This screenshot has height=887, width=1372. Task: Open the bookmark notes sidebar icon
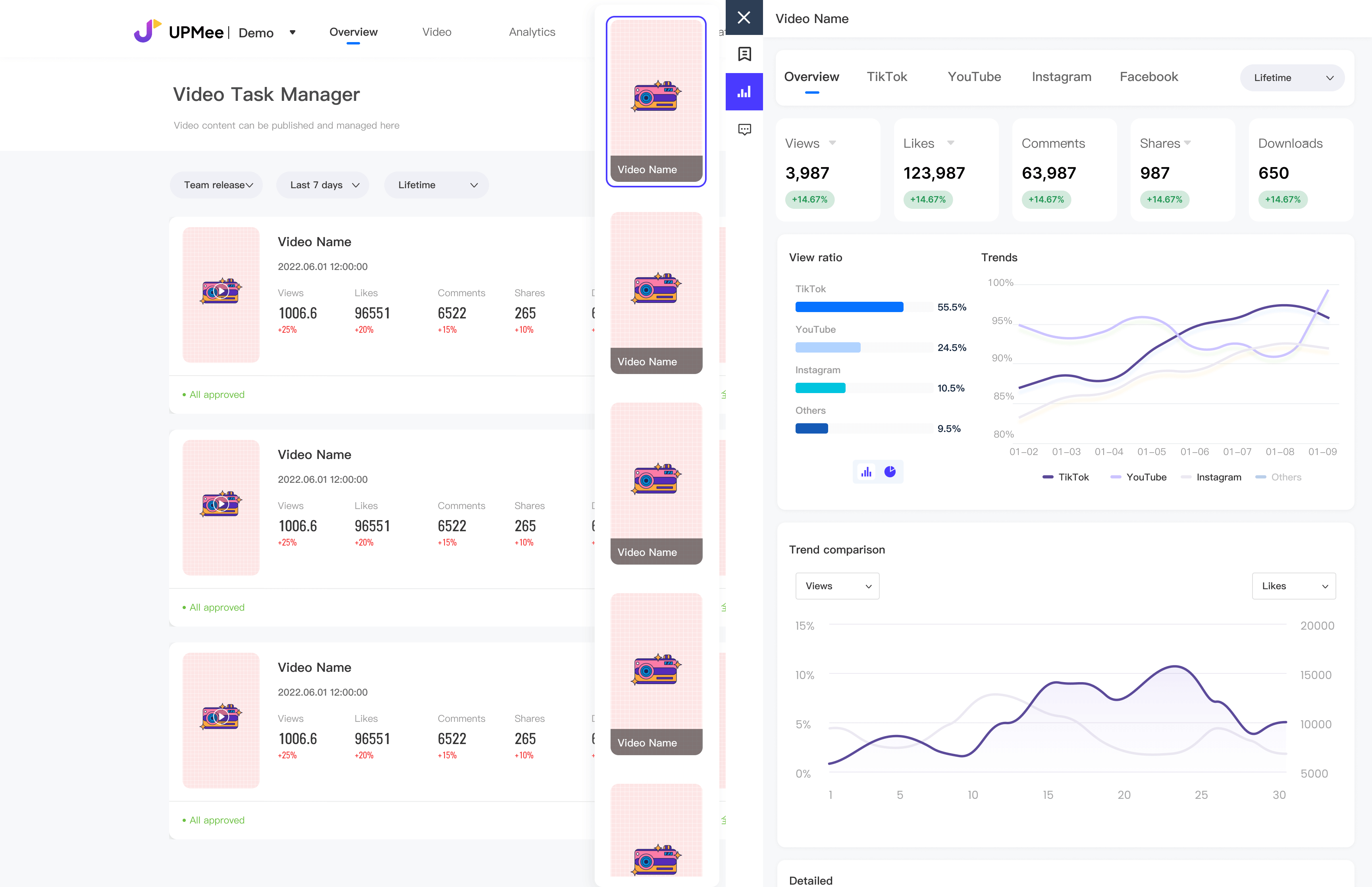(x=744, y=54)
